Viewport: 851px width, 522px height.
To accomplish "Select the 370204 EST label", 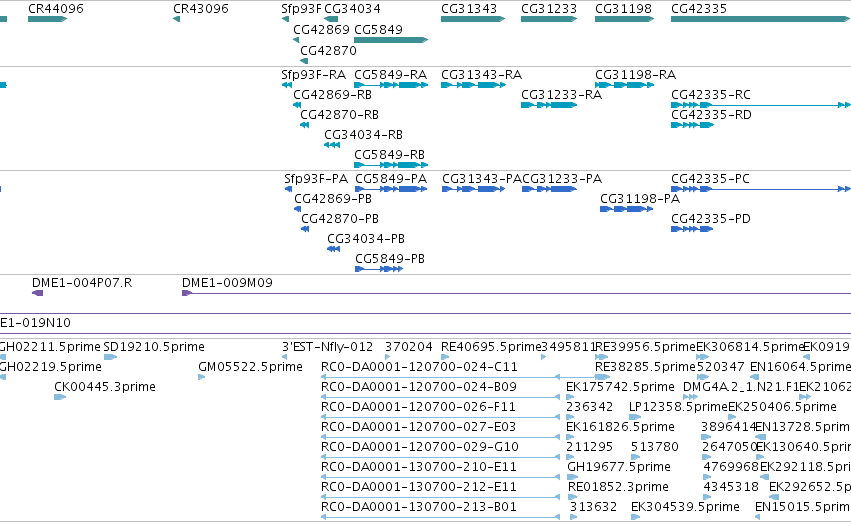I will pos(409,347).
